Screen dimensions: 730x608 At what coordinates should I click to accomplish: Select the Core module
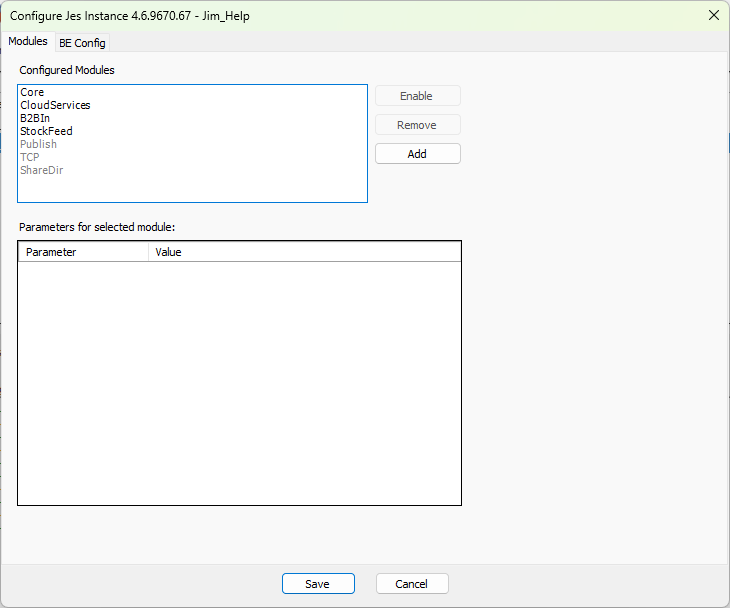point(32,92)
